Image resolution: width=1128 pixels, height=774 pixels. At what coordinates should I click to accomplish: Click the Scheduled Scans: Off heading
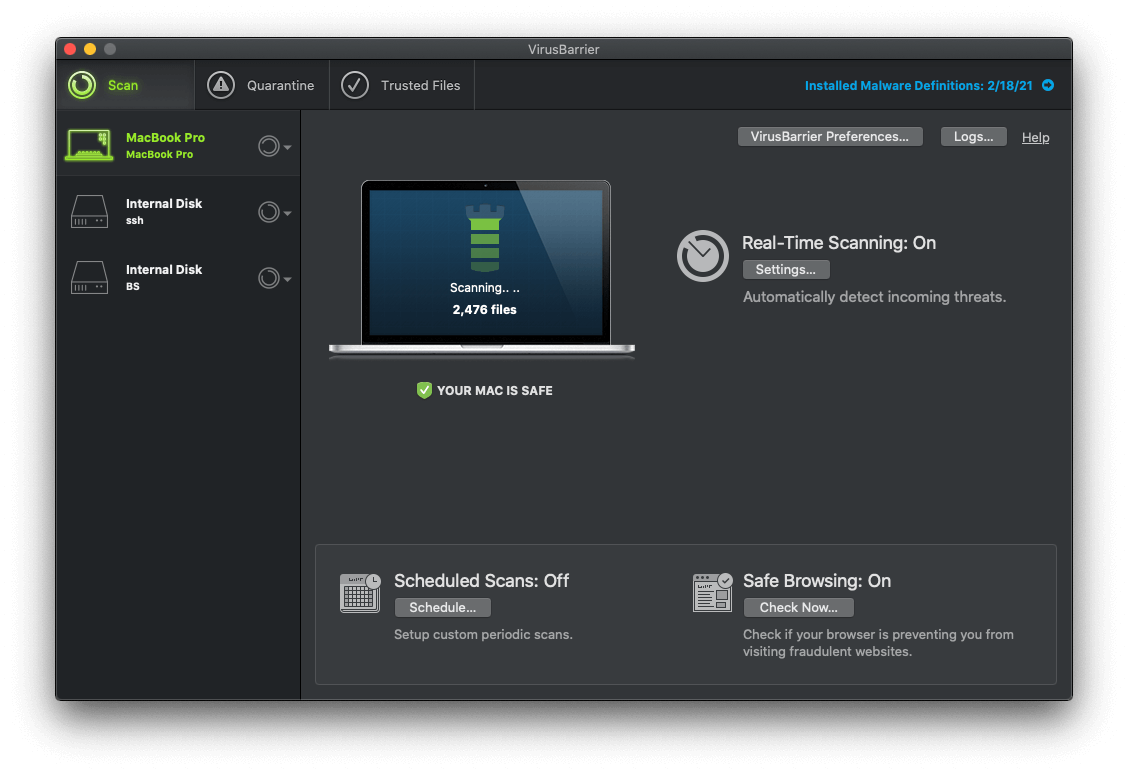481,581
